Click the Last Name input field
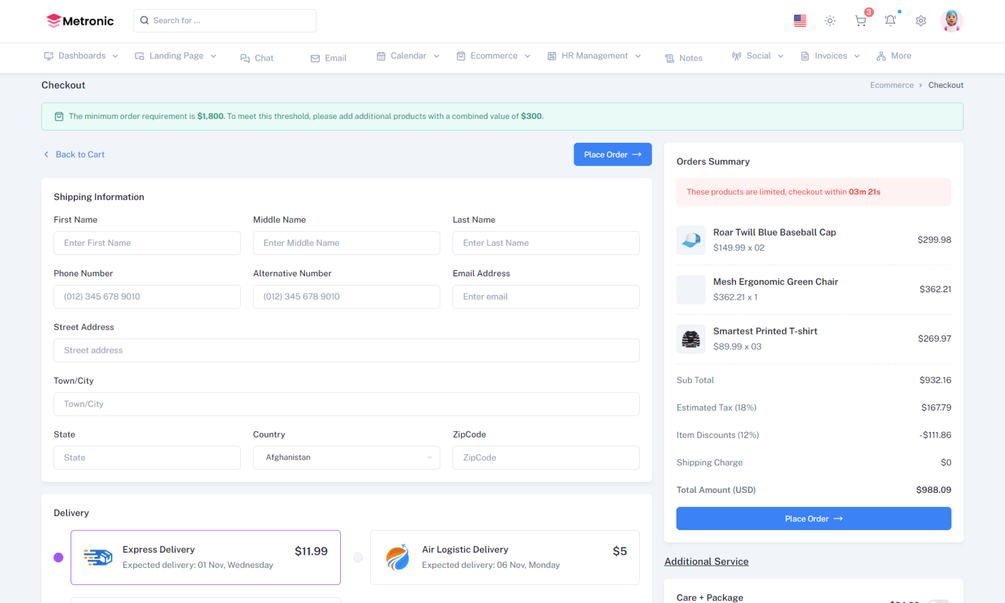Image resolution: width=1005 pixels, height=603 pixels. (x=546, y=243)
